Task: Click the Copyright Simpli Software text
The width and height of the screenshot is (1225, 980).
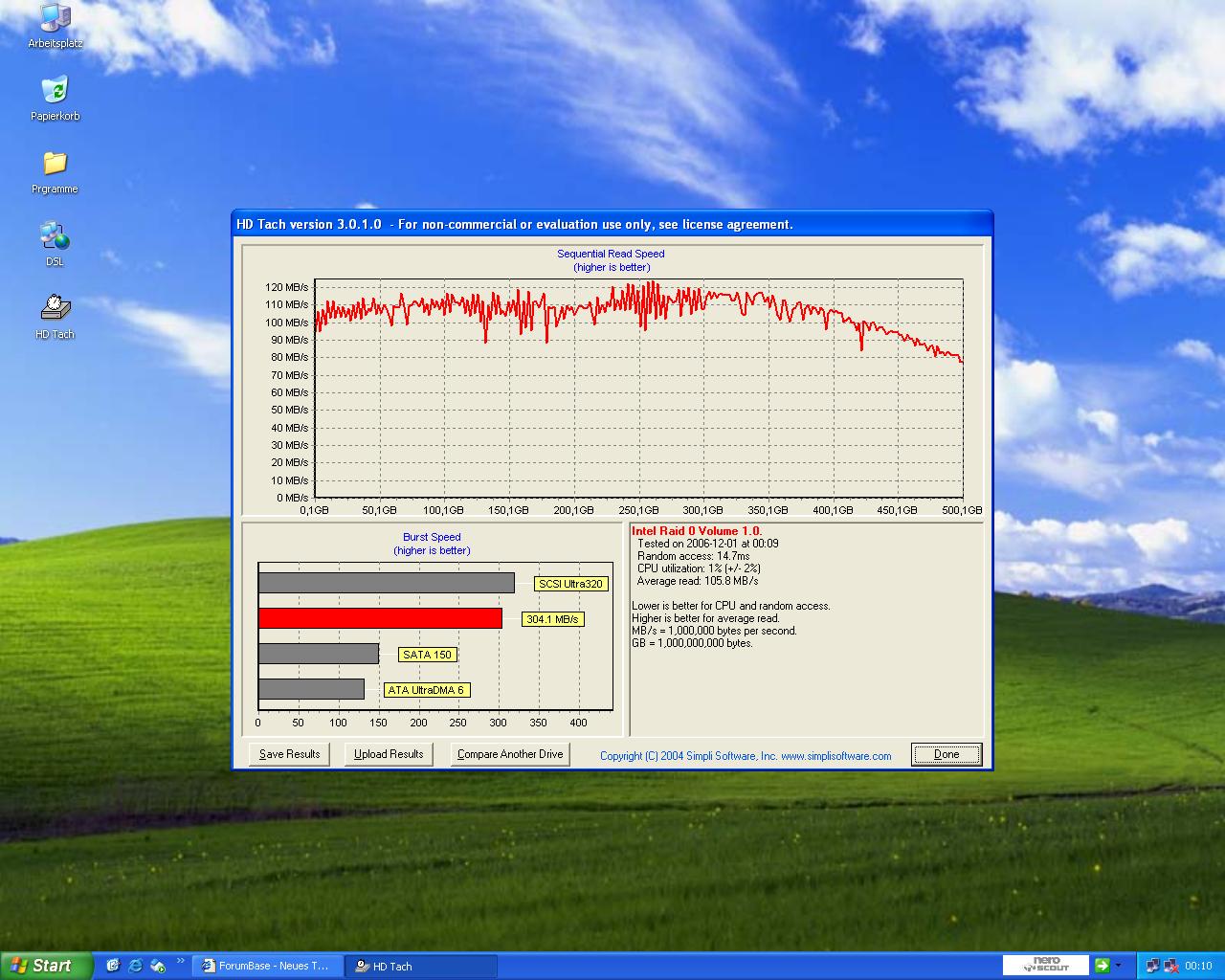Action: 746,756
